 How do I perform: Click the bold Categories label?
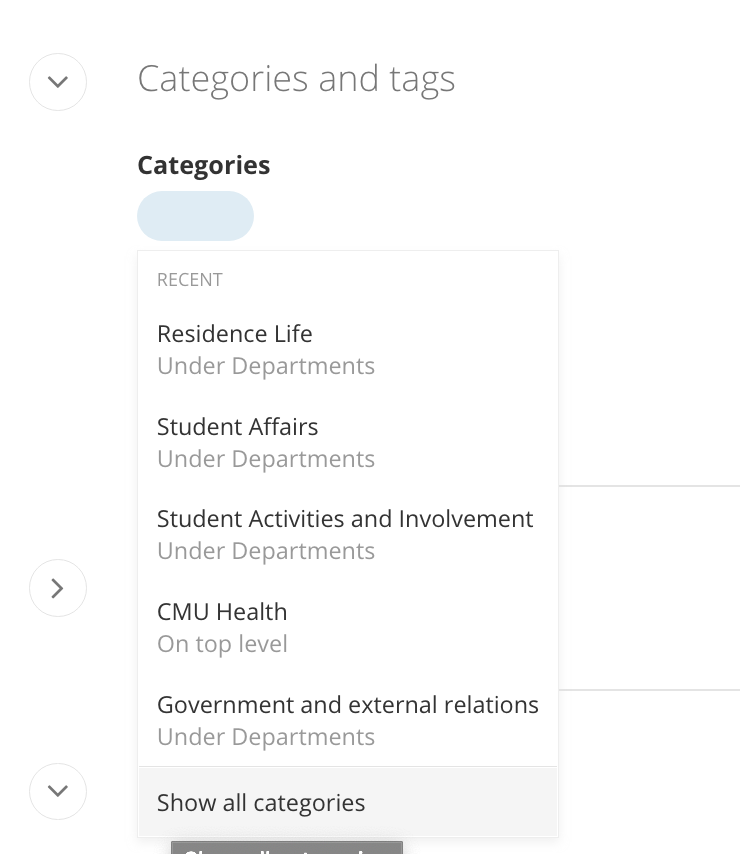click(x=204, y=165)
